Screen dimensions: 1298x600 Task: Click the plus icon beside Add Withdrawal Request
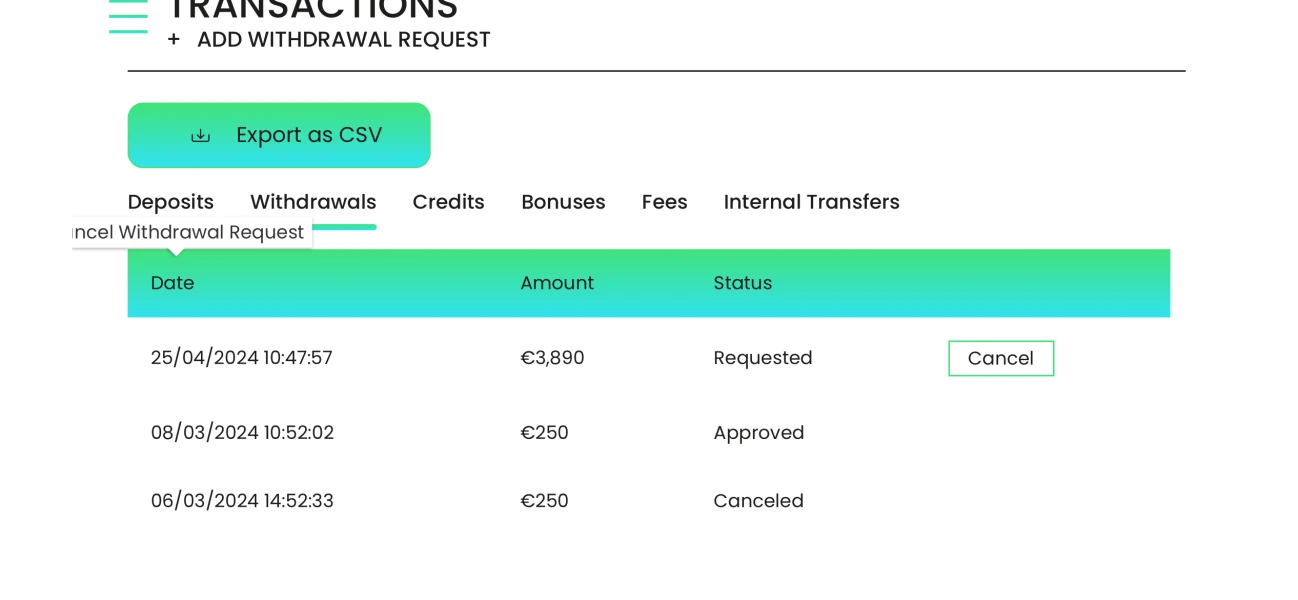pyautogui.click(x=174, y=39)
